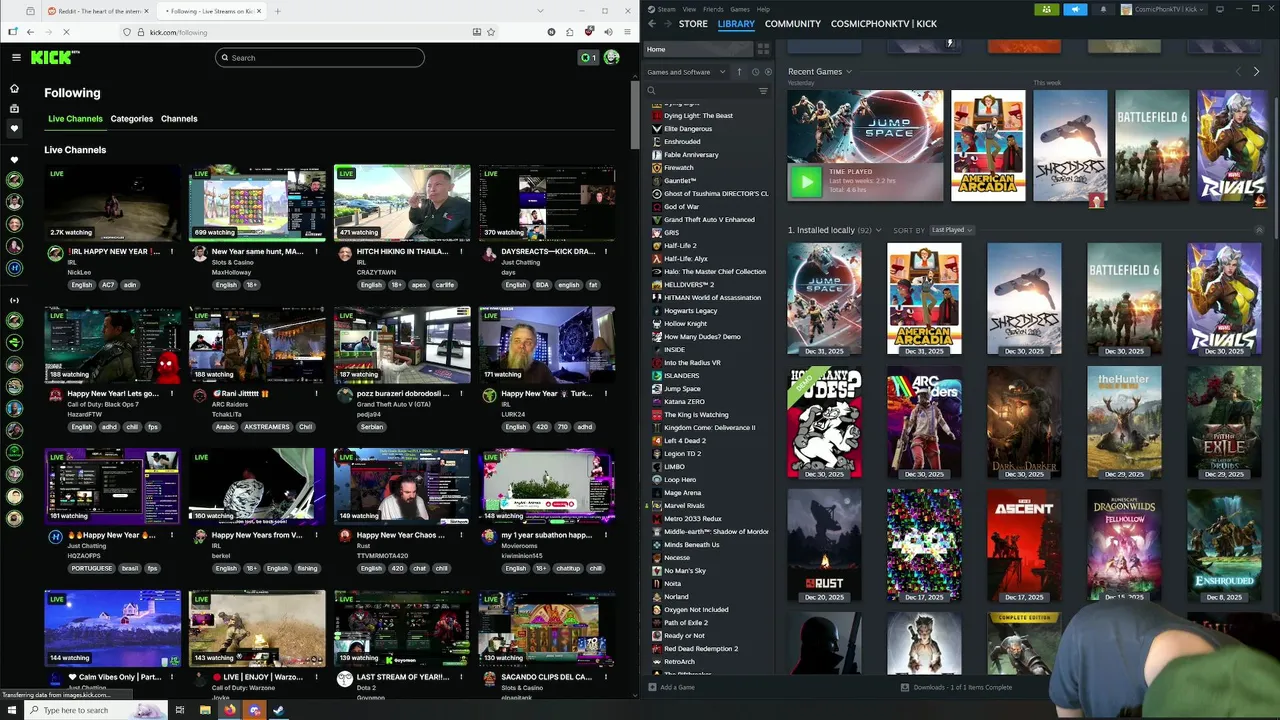
Task: Open the Kick user profile avatar
Action: pos(611,57)
